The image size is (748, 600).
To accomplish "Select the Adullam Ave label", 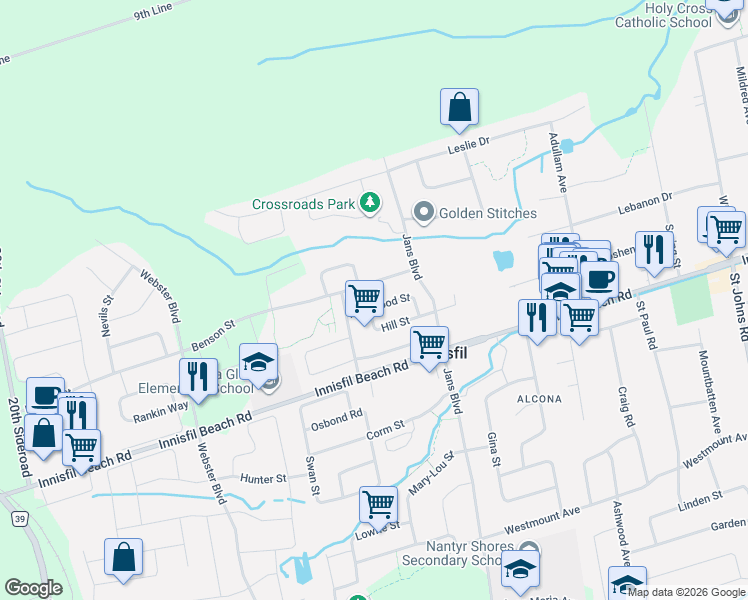I will [558, 163].
